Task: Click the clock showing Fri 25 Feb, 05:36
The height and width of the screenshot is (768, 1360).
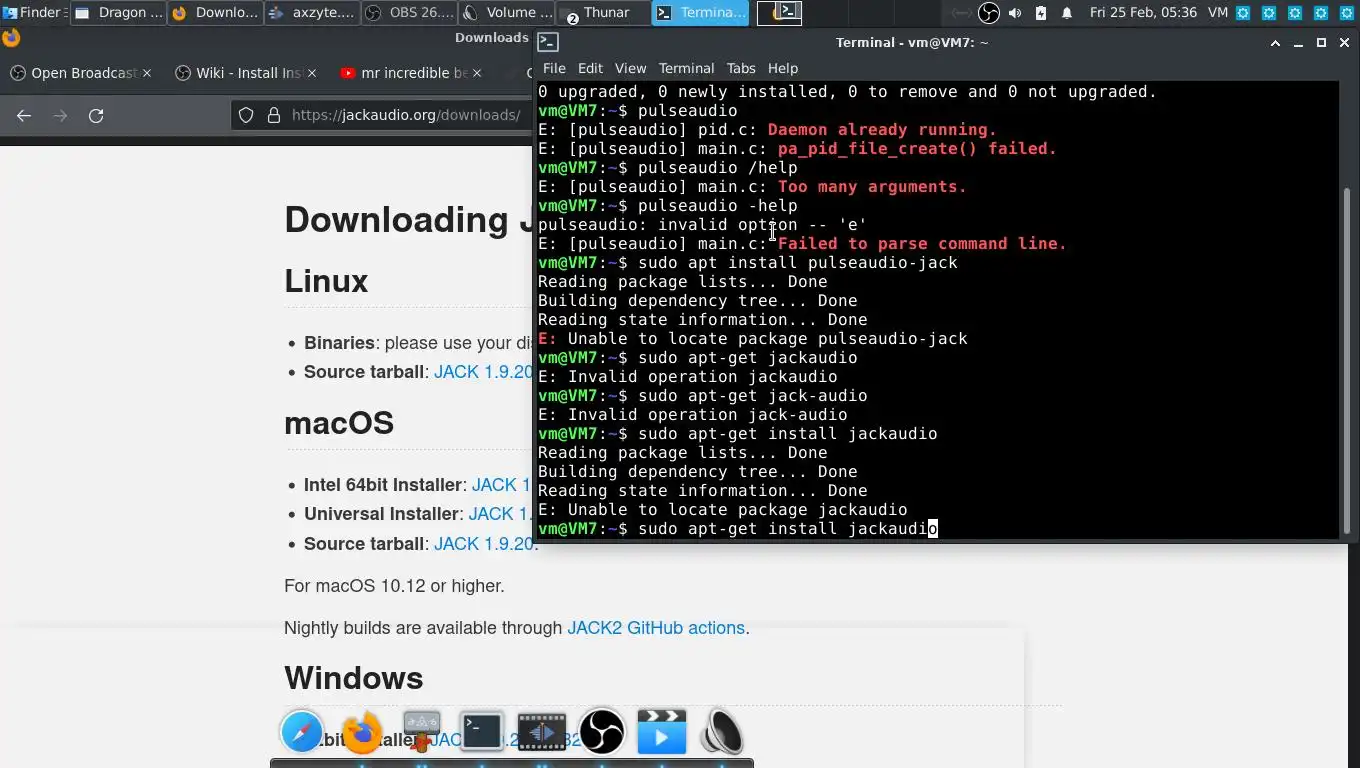Action: click(1143, 13)
